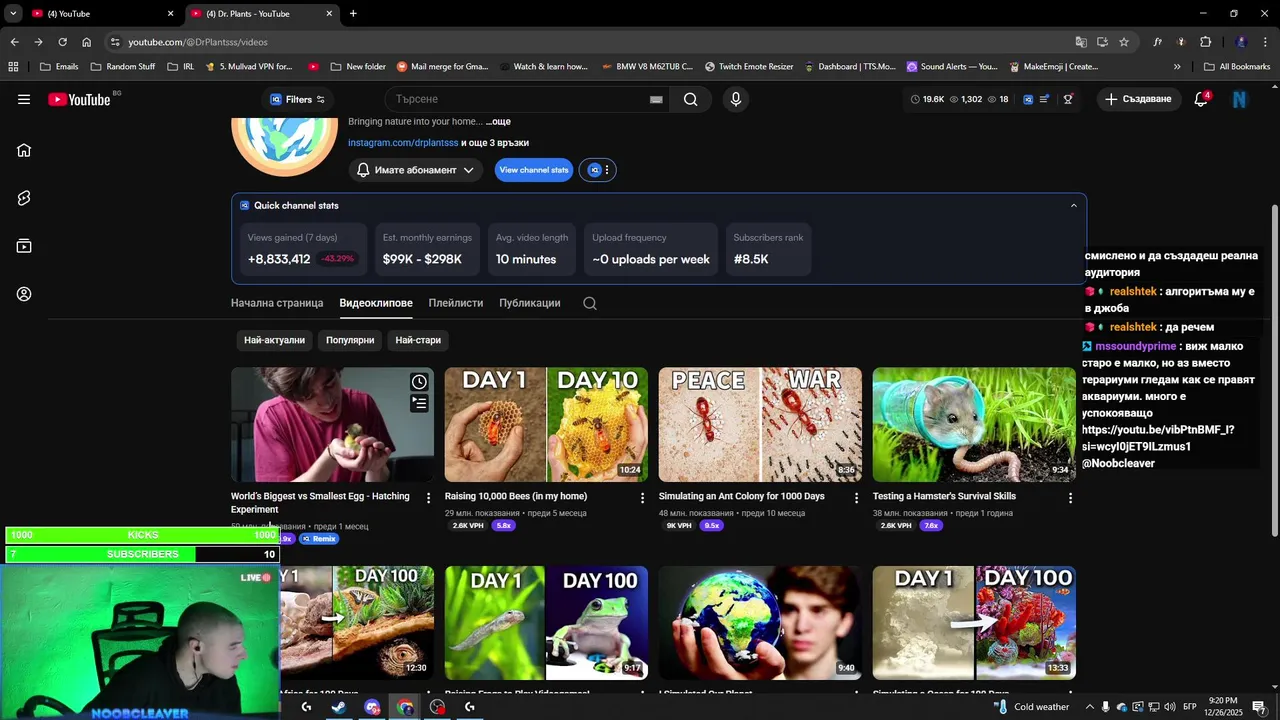Screen dimensions: 1280x720
Task: Open the YouTube hamburger guide menu
Action: [x=24, y=99]
